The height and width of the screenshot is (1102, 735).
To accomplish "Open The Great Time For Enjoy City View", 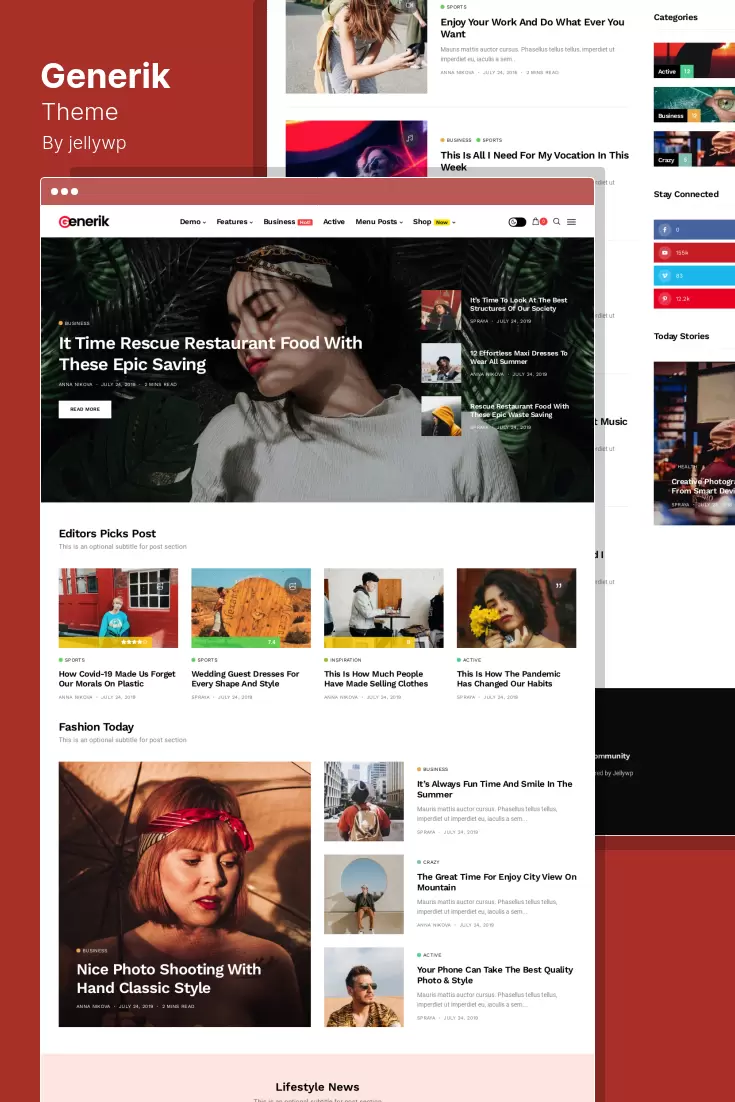I will coord(497,882).
